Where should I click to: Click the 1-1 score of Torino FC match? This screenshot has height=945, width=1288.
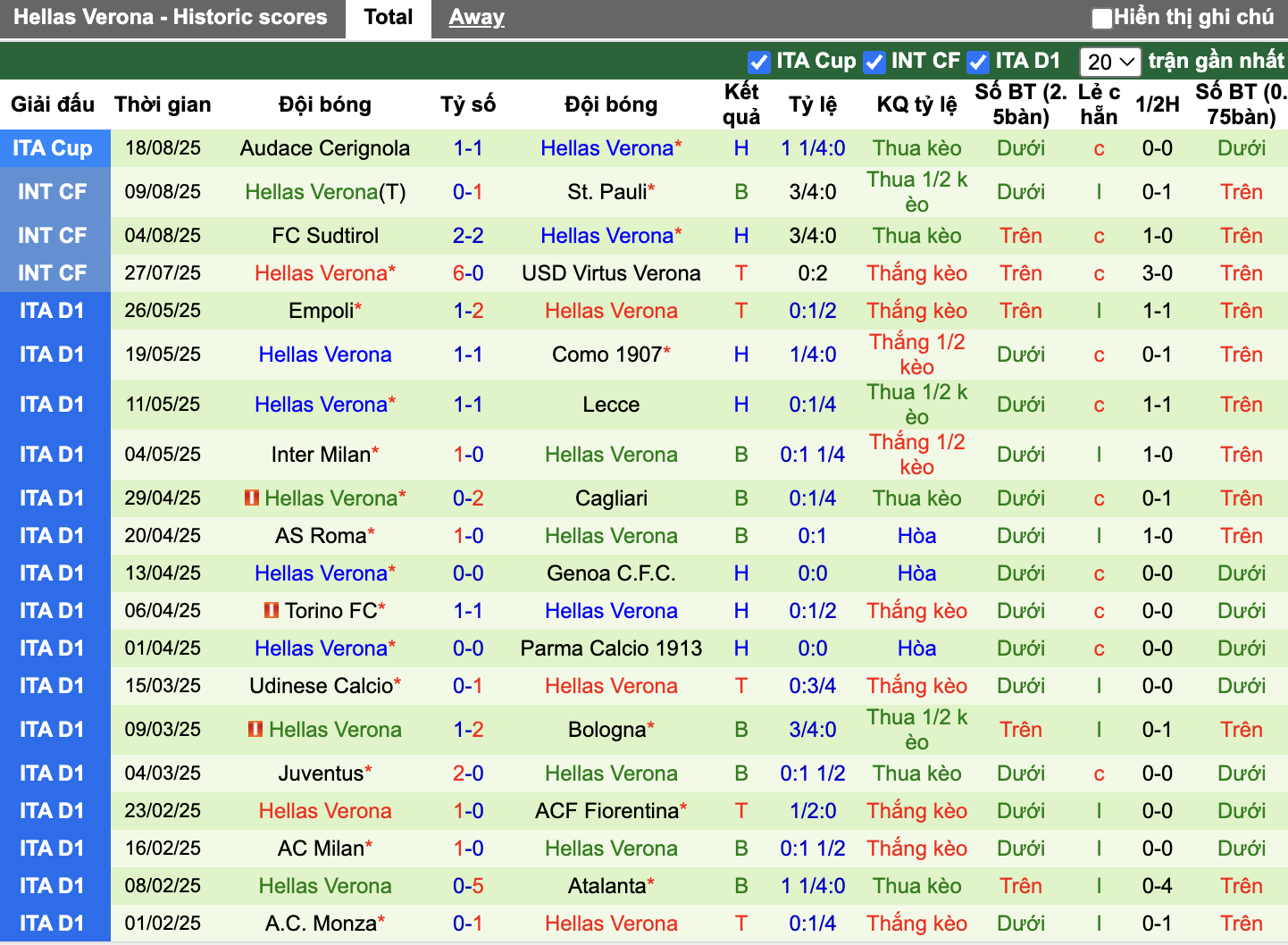(x=468, y=611)
